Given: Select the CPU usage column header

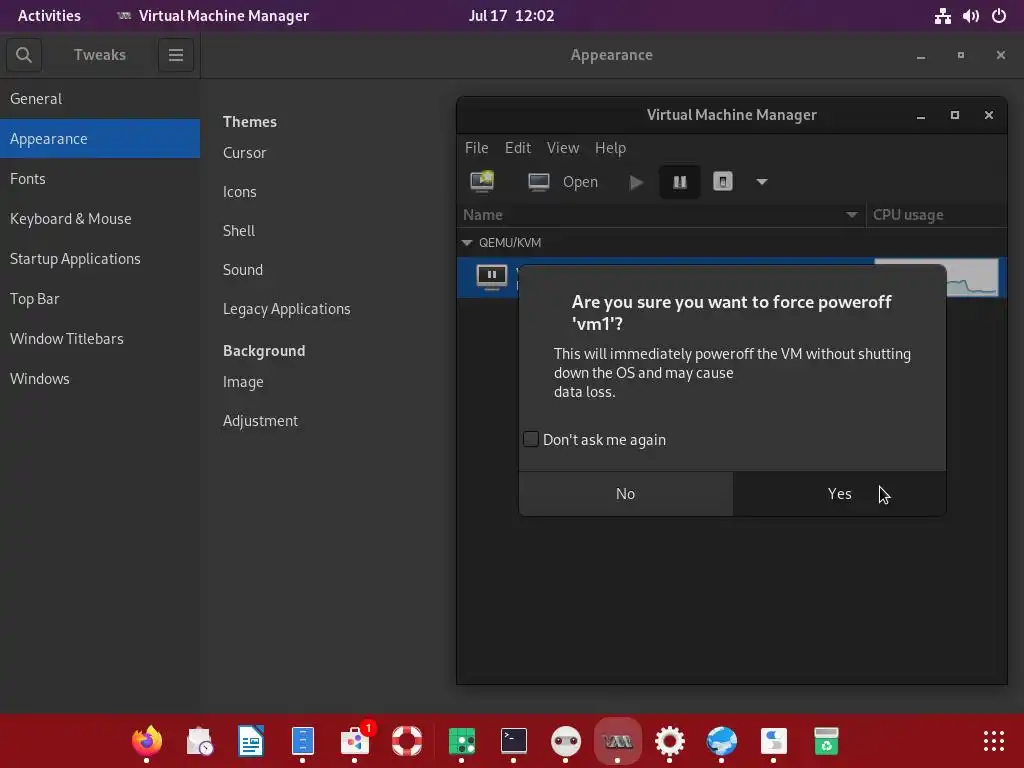Looking at the screenshot, I should [x=936, y=215].
